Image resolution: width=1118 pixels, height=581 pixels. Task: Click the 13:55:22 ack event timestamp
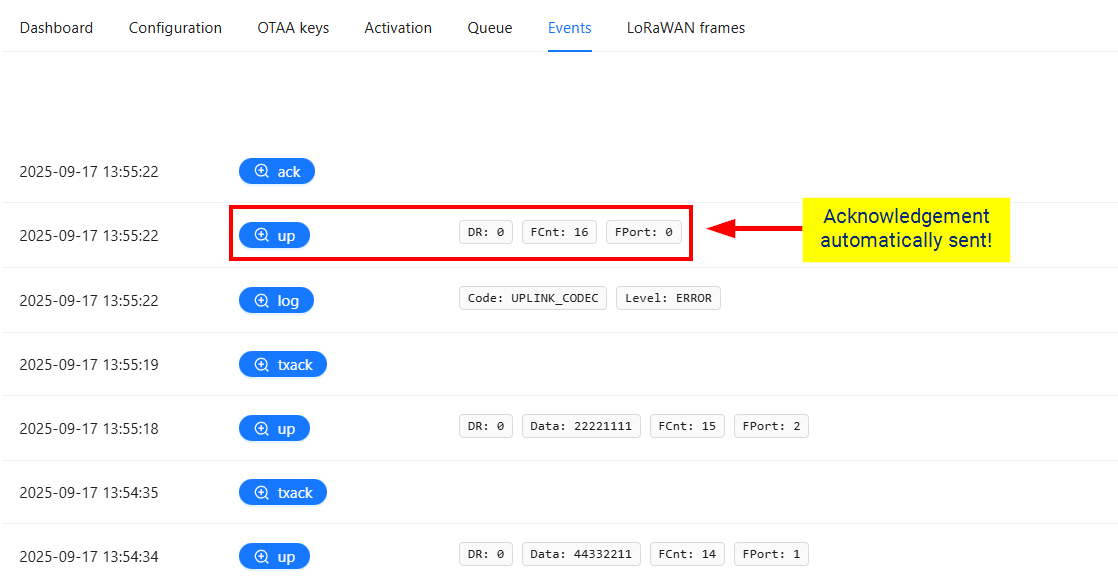(89, 172)
